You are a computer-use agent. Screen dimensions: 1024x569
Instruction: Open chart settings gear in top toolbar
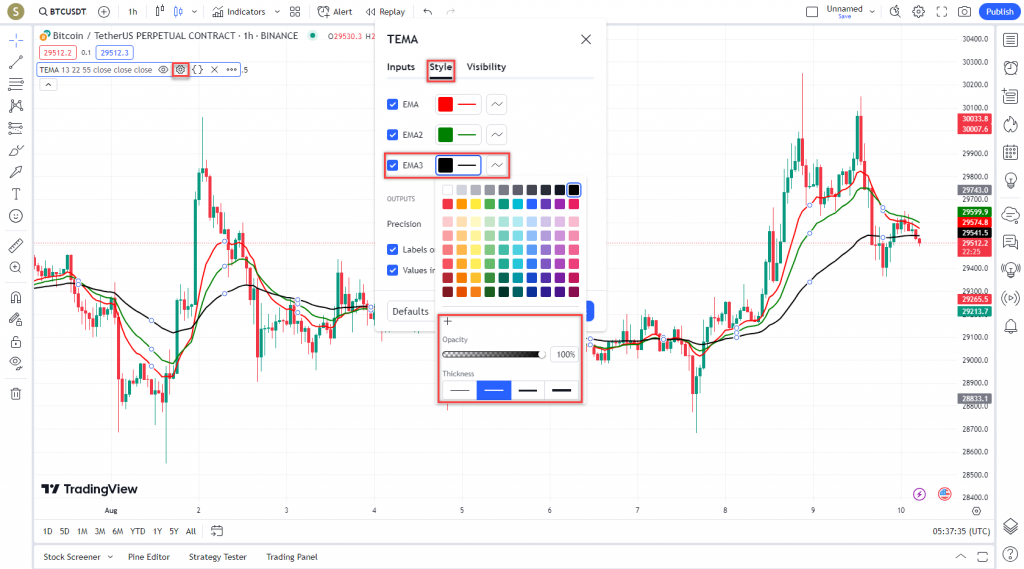click(x=918, y=12)
